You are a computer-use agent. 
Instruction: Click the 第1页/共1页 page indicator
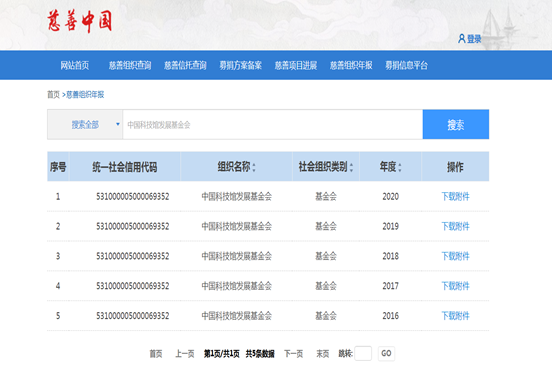pyautogui.click(x=222, y=354)
